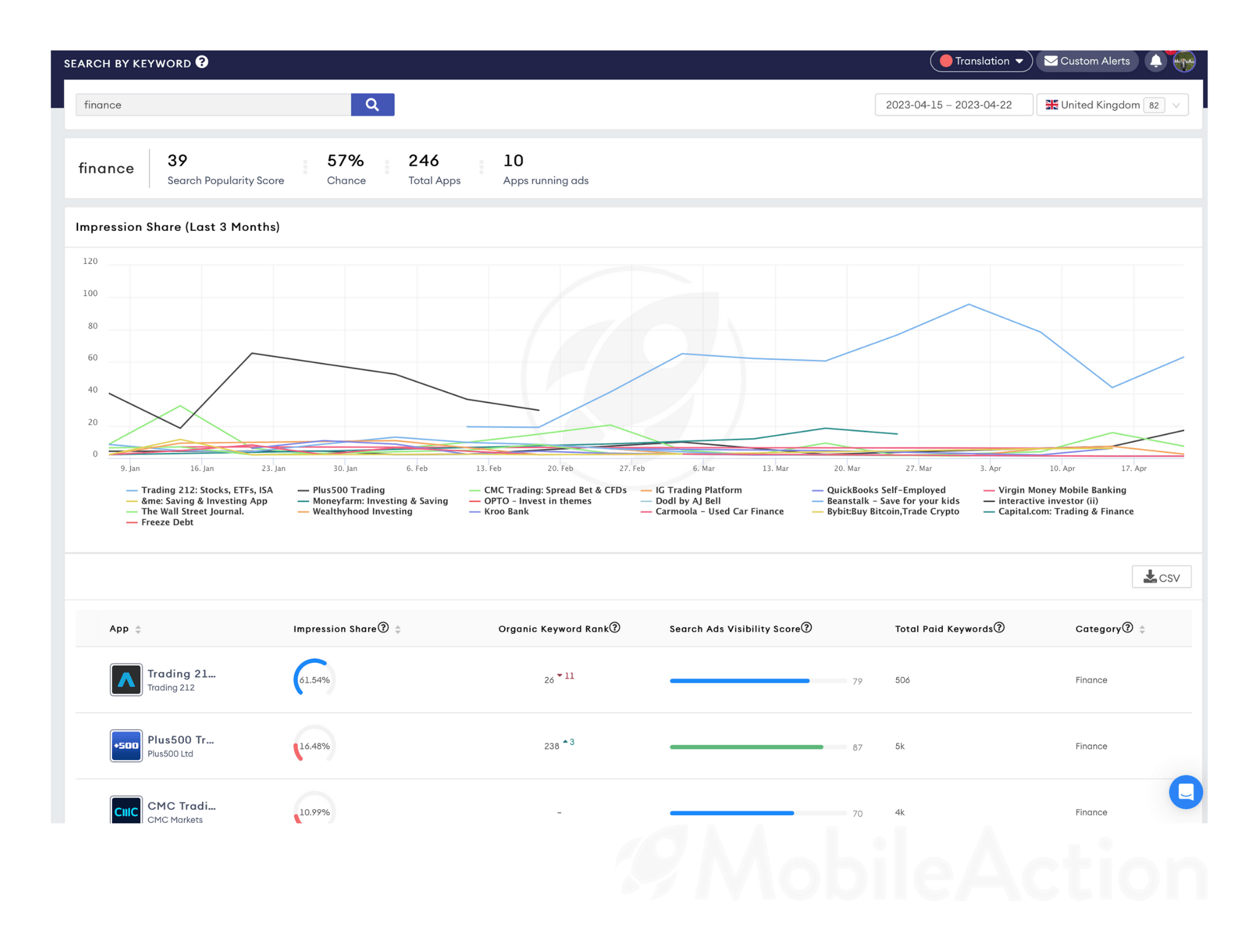Toggle IG Trading Platform legend series
Screen dimensions: 1258x952
pyautogui.click(x=691, y=490)
